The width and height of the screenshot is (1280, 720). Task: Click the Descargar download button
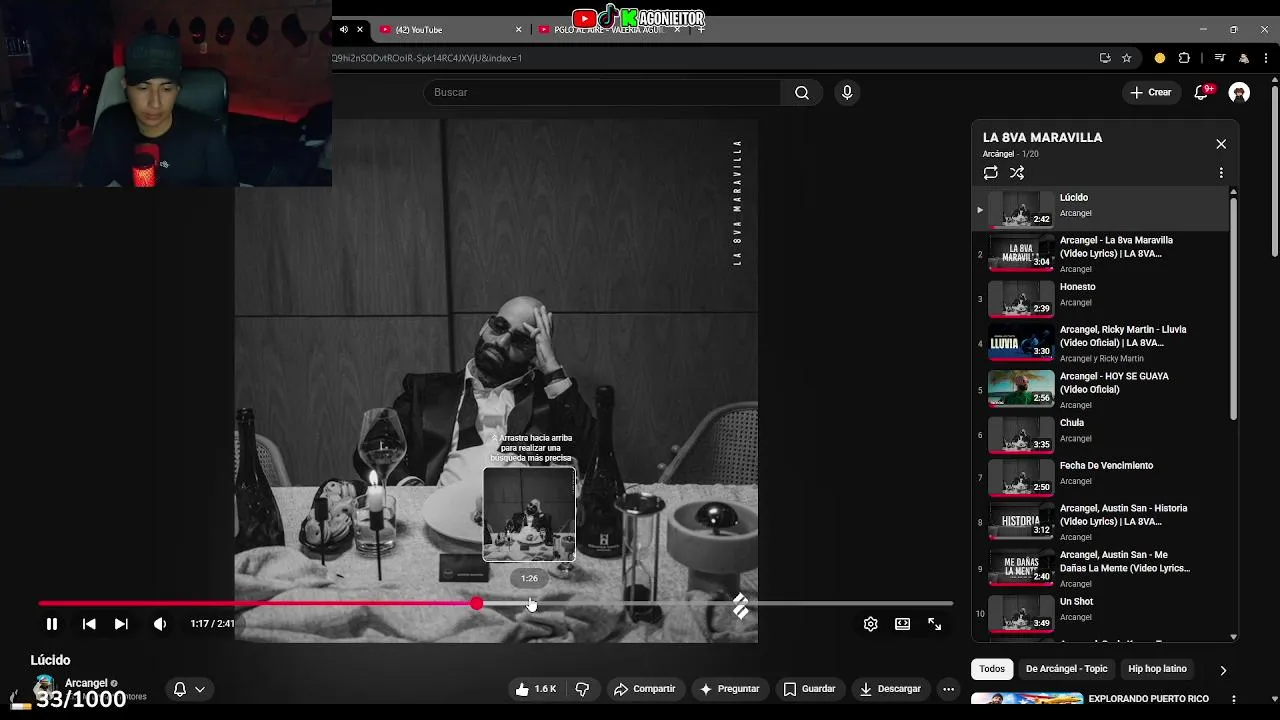890,689
